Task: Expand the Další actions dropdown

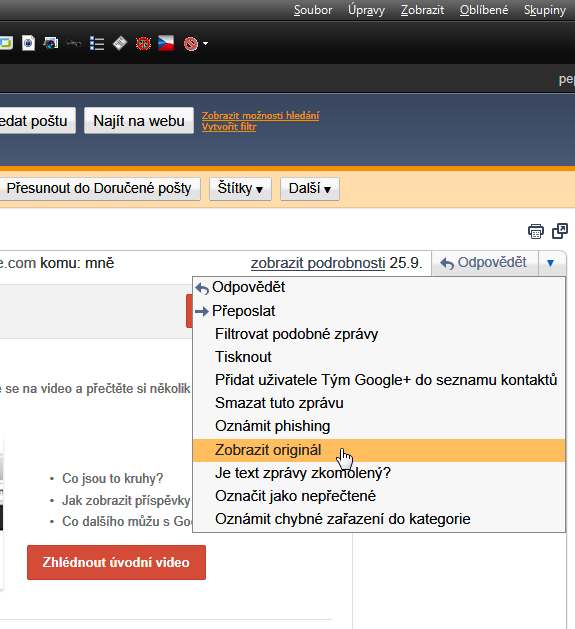Action: [310, 189]
